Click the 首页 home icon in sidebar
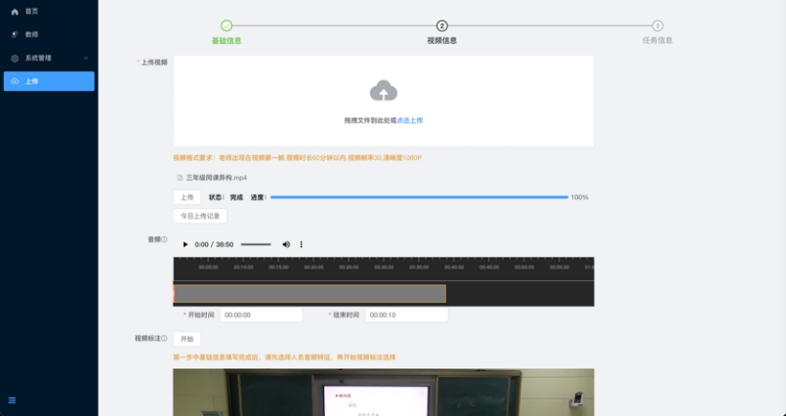The height and width of the screenshot is (416, 786). [x=14, y=11]
